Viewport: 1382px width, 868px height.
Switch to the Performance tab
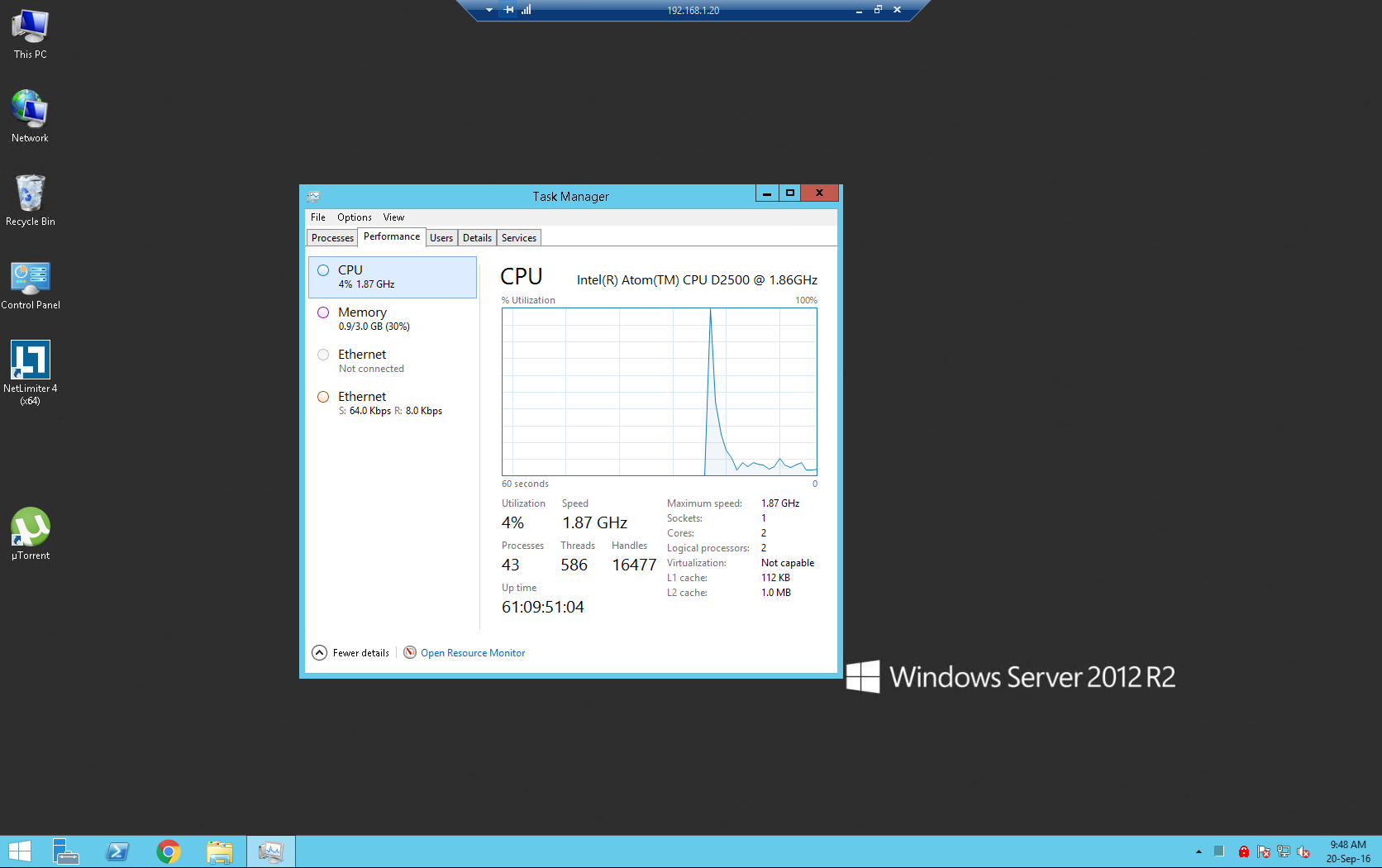(x=392, y=236)
